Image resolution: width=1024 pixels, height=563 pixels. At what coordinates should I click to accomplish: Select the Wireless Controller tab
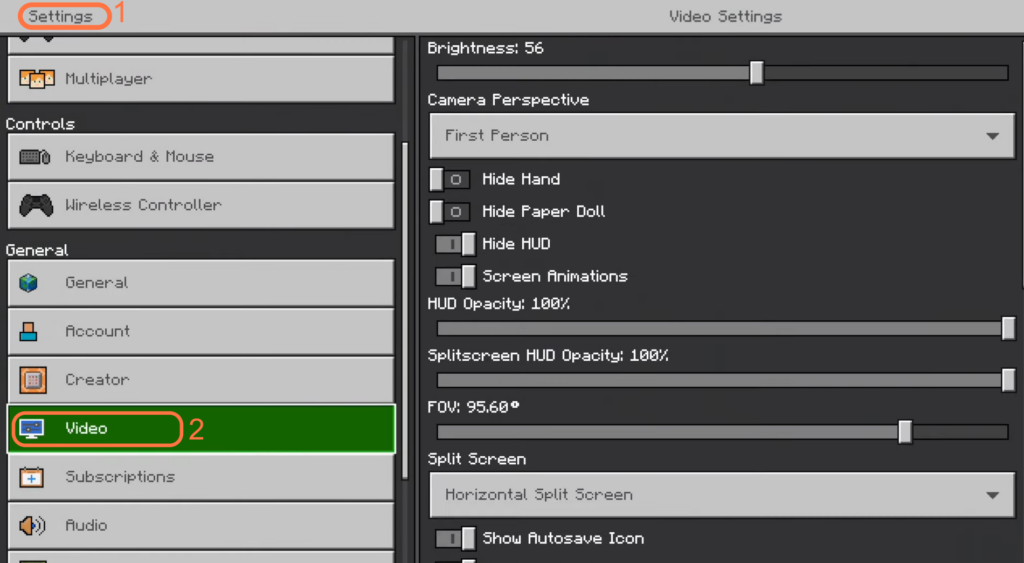(x=201, y=205)
